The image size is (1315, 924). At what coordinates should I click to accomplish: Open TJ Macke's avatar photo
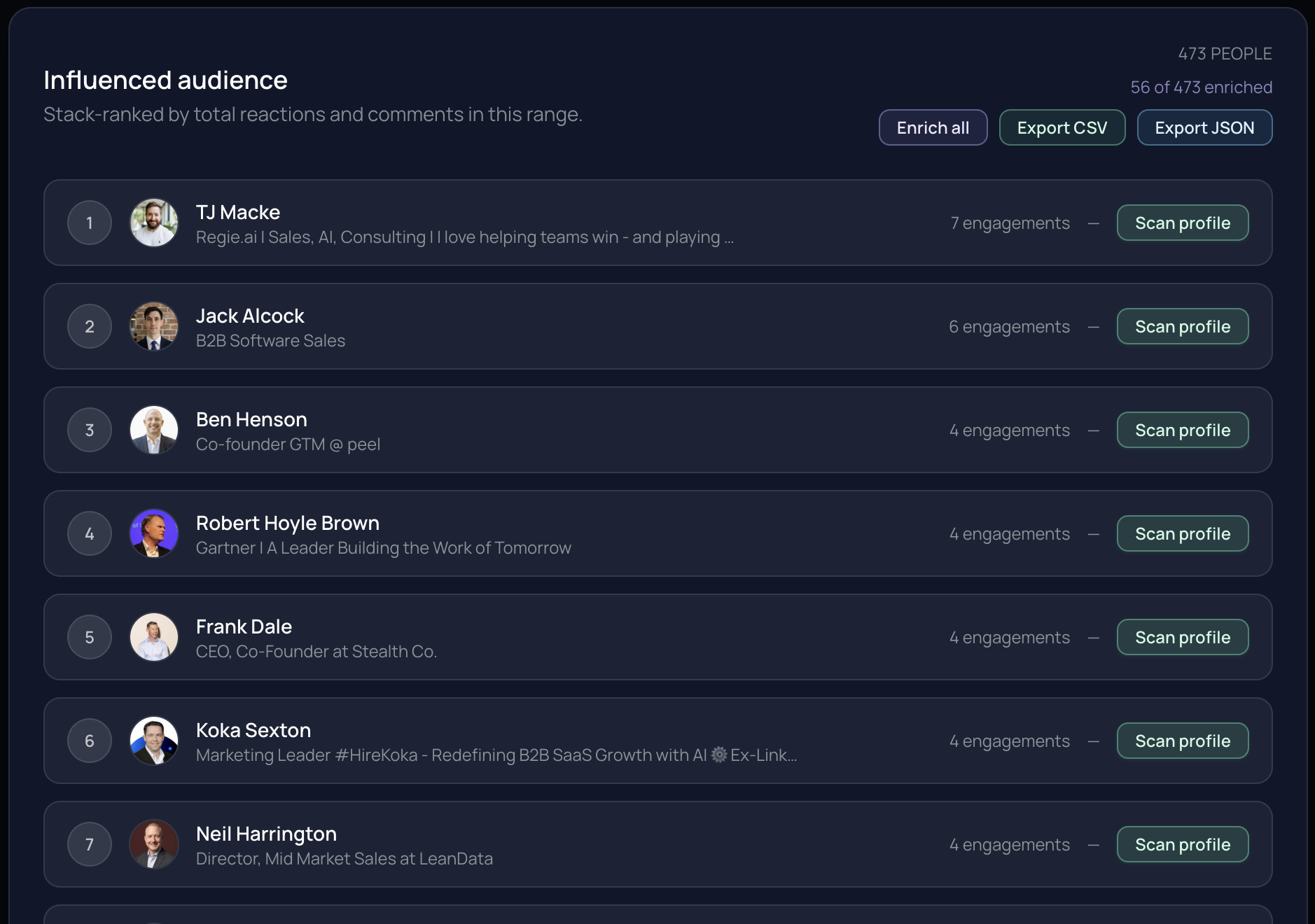coord(154,223)
